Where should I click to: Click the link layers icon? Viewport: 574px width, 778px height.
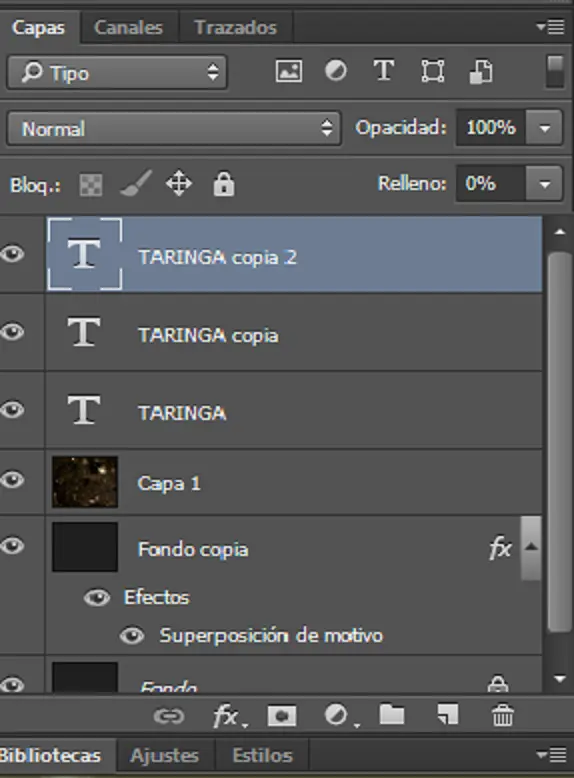pyautogui.click(x=169, y=716)
